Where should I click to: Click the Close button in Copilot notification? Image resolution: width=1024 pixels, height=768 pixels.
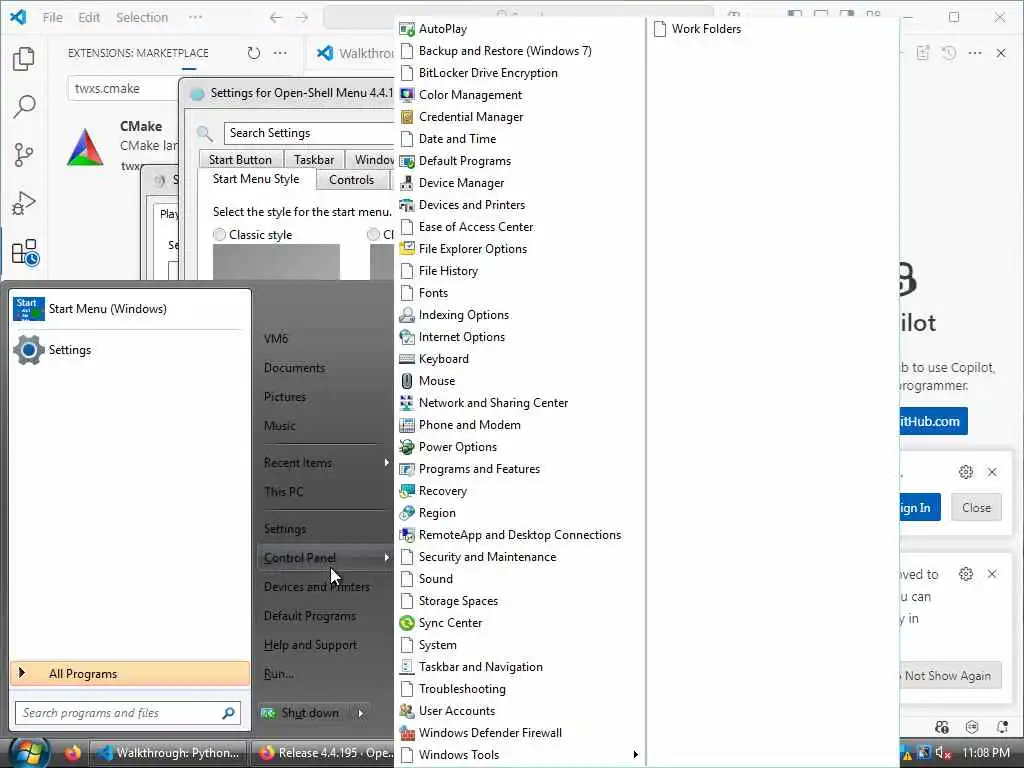click(976, 507)
